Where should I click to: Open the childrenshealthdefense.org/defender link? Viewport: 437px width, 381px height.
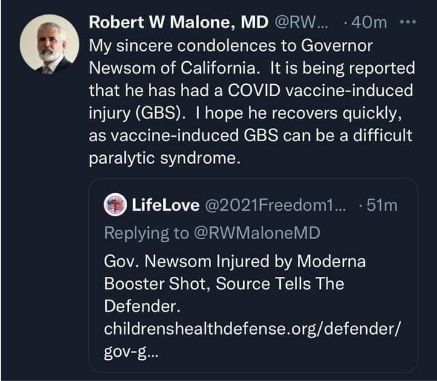tap(251, 329)
